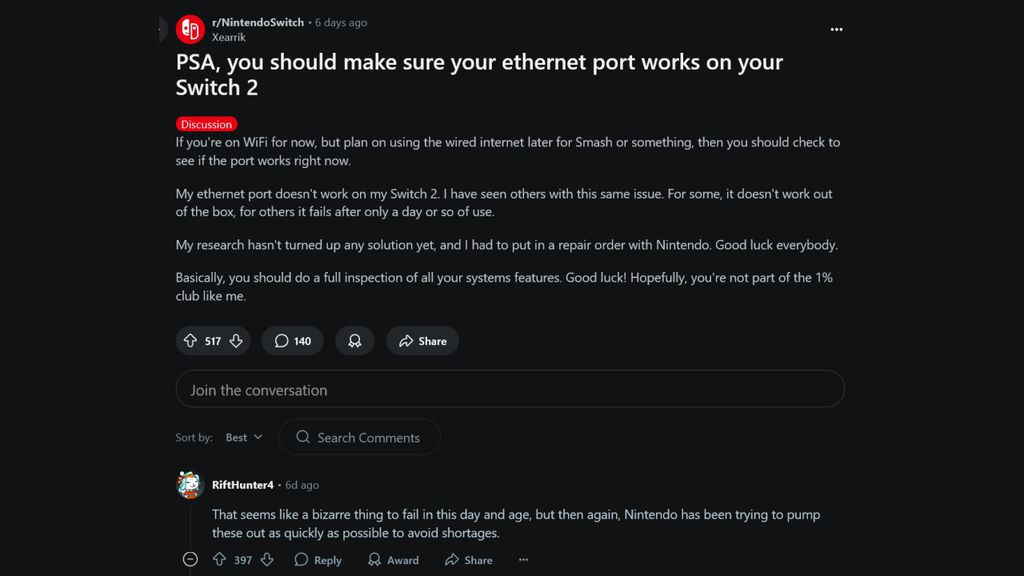Image resolution: width=1024 pixels, height=576 pixels.
Task: Click the Join the conversation field
Action: click(510, 389)
